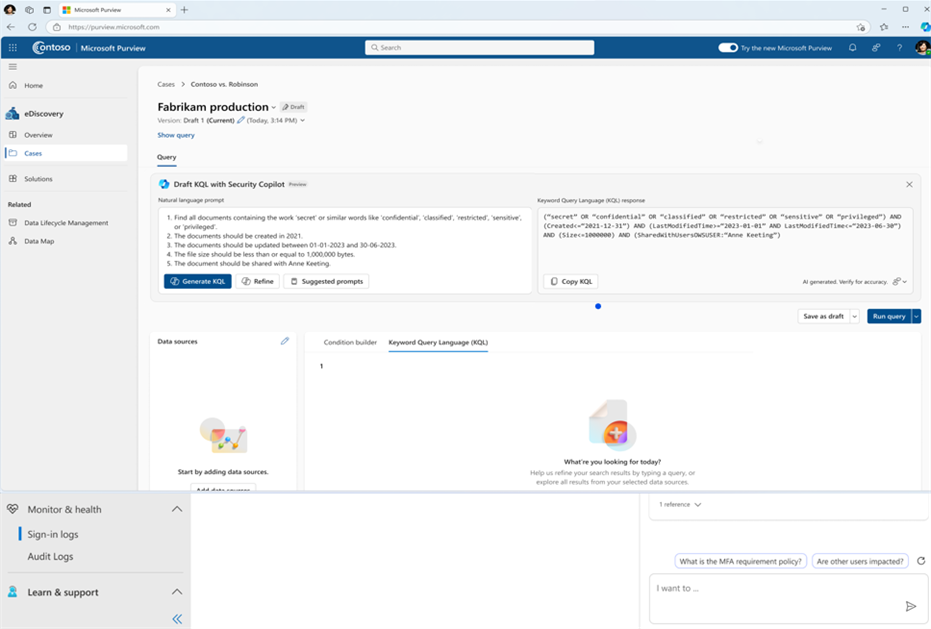Collapse Monitor & health section
The height and width of the screenshot is (629, 931).
click(x=177, y=509)
